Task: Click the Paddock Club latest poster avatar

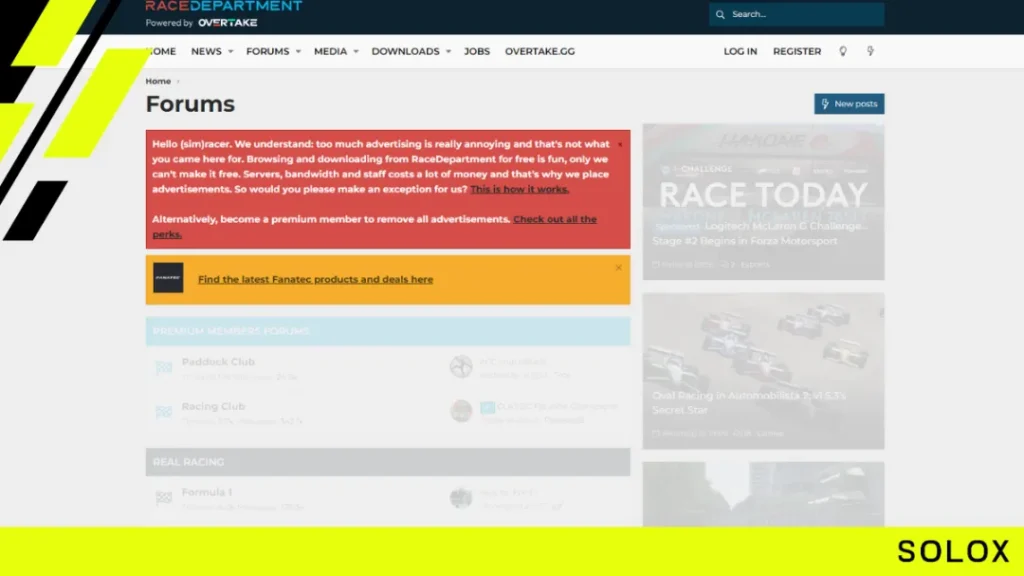Action: 461,367
